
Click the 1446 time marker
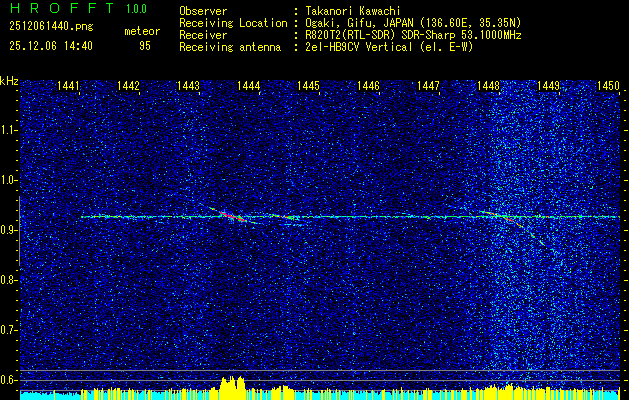tap(369, 85)
